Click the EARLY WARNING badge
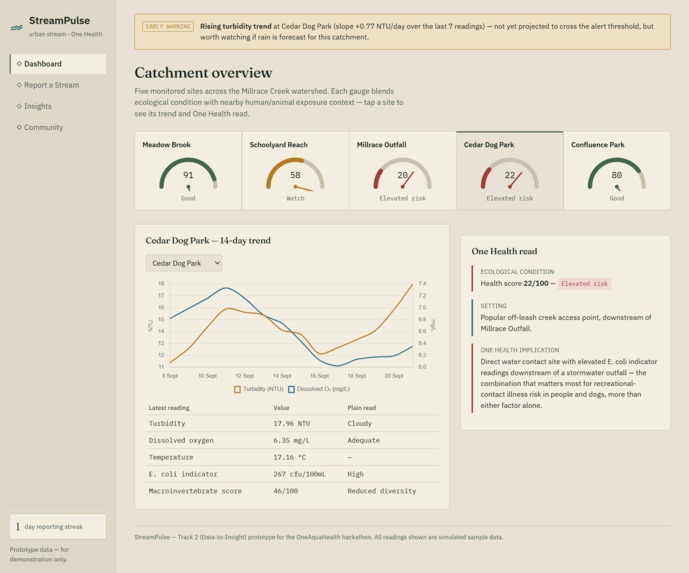The width and height of the screenshot is (689, 573). [x=168, y=26]
